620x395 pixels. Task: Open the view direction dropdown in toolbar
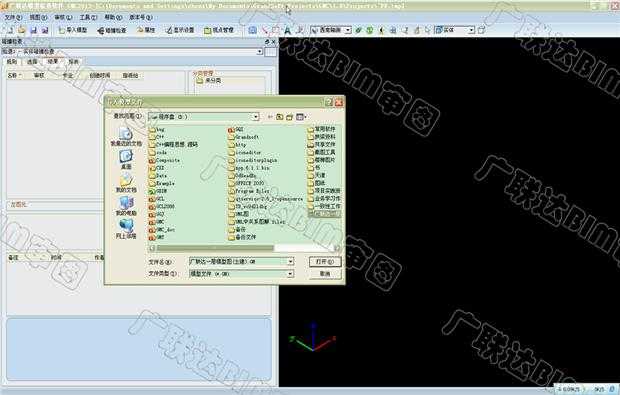tap(348, 30)
